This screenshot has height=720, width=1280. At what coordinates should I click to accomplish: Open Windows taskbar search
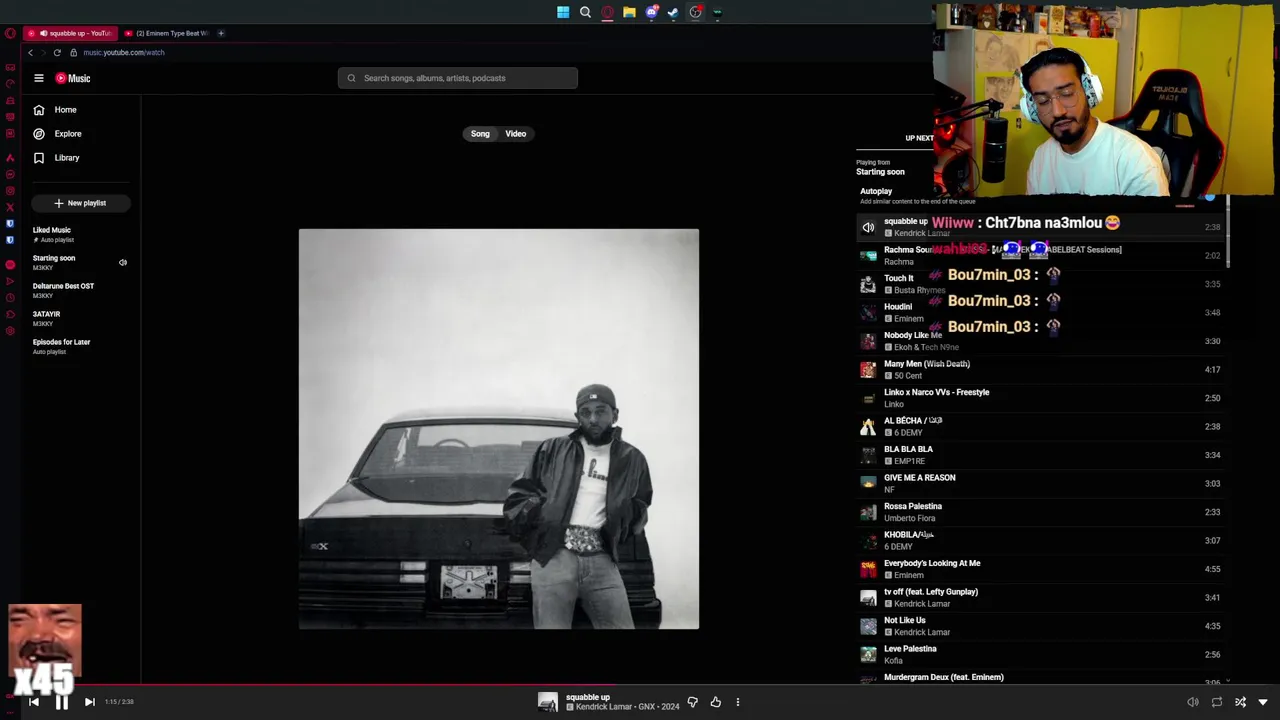click(x=585, y=12)
